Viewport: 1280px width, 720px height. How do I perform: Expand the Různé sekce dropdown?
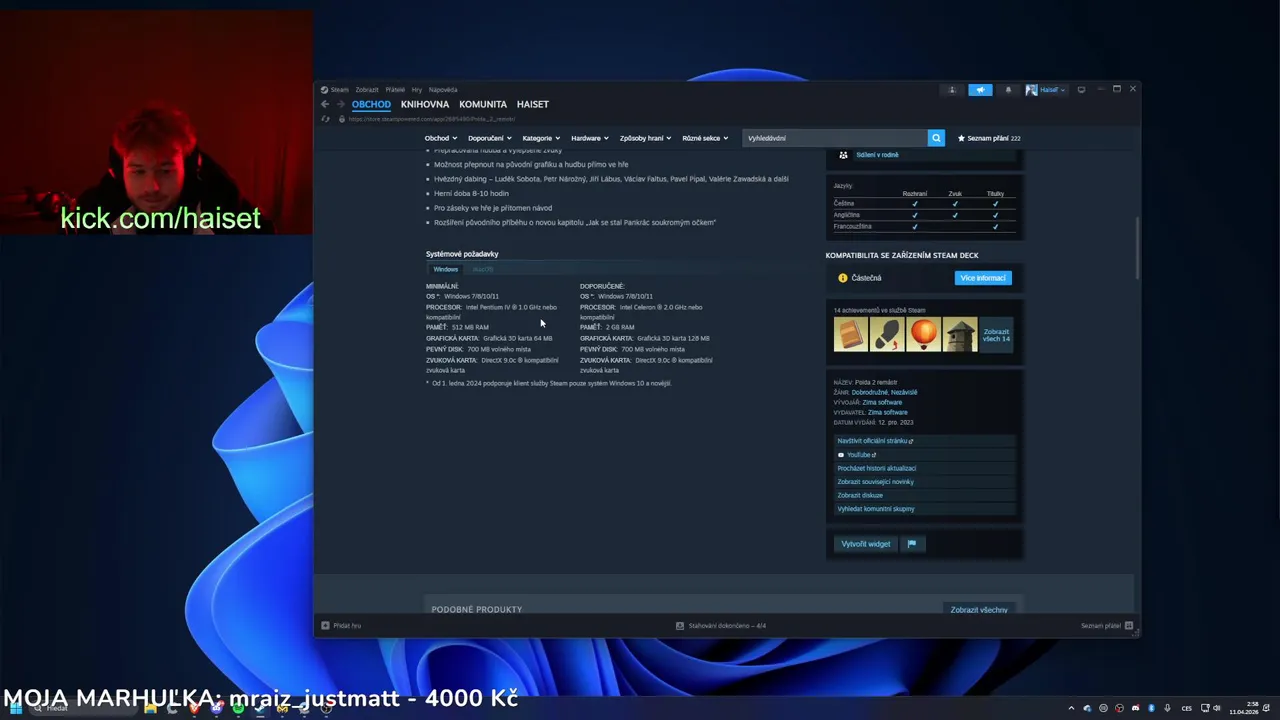pos(705,138)
